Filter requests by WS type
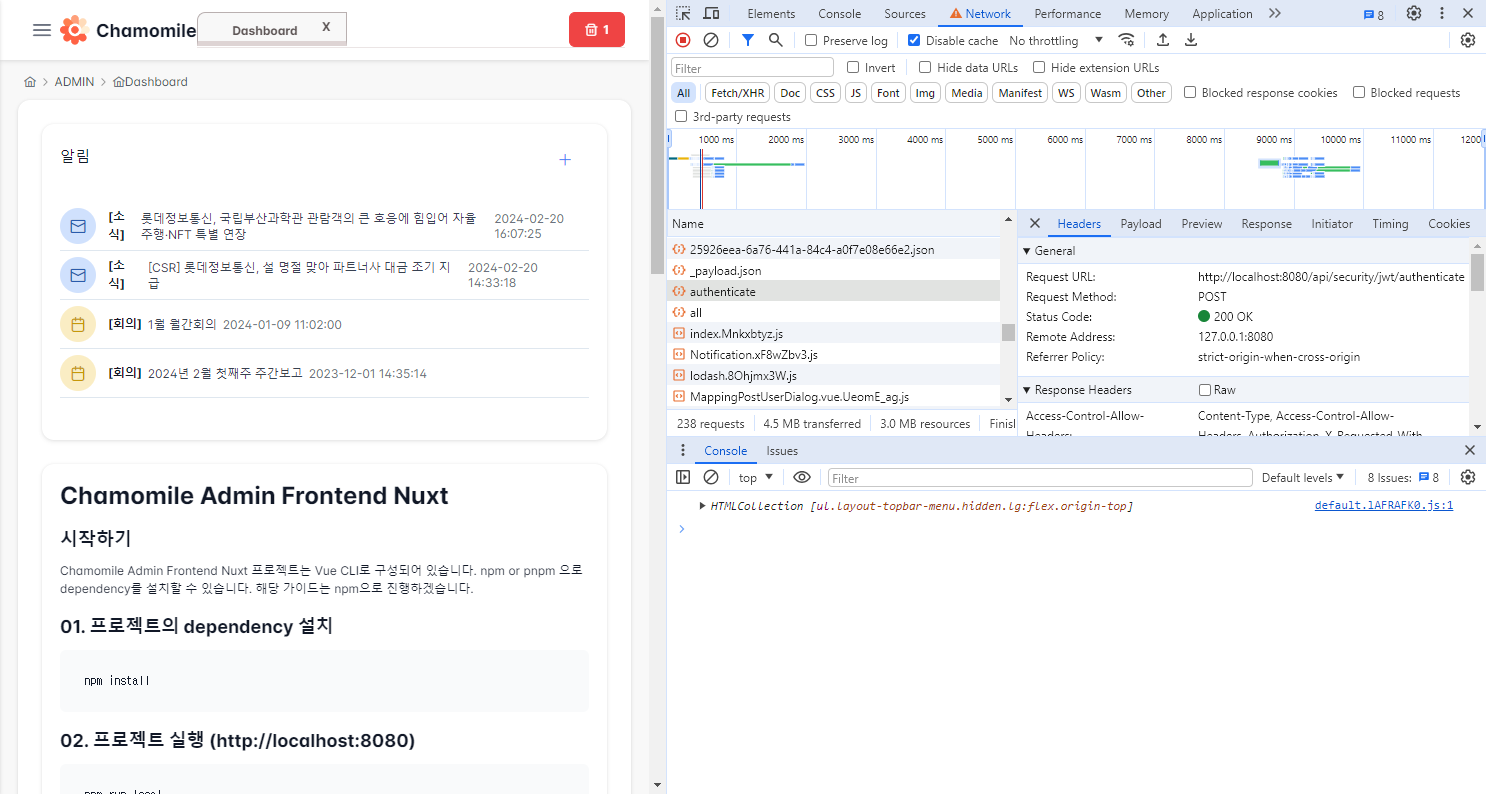This screenshot has width=1486, height=794. point(1067,92)
